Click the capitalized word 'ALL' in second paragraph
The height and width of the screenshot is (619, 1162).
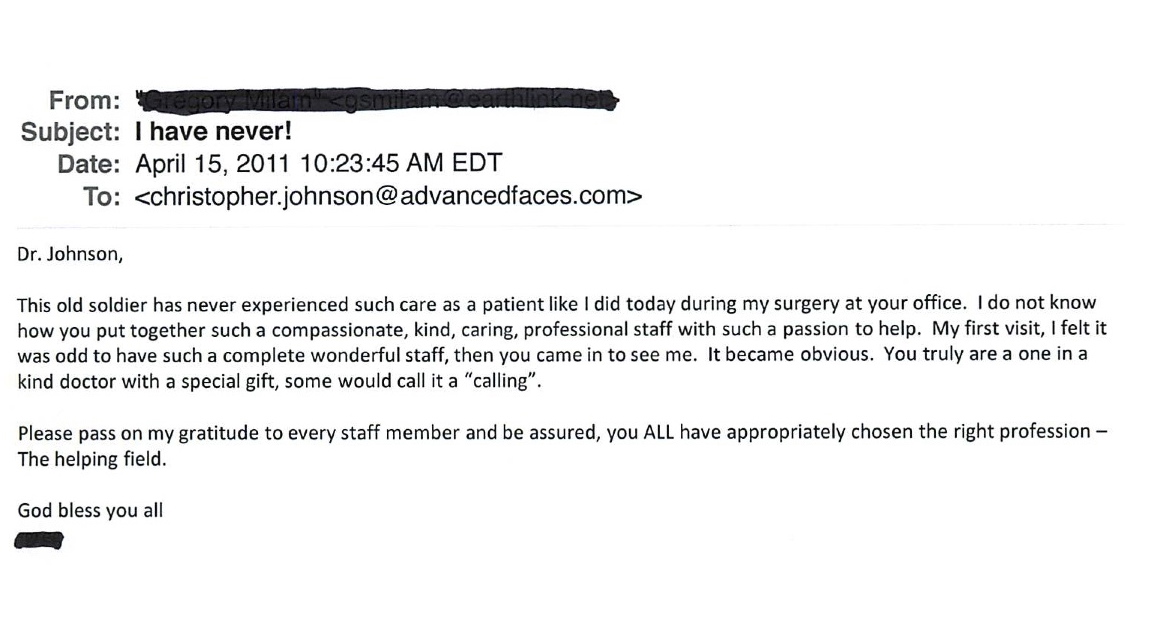tap(659, 432)
